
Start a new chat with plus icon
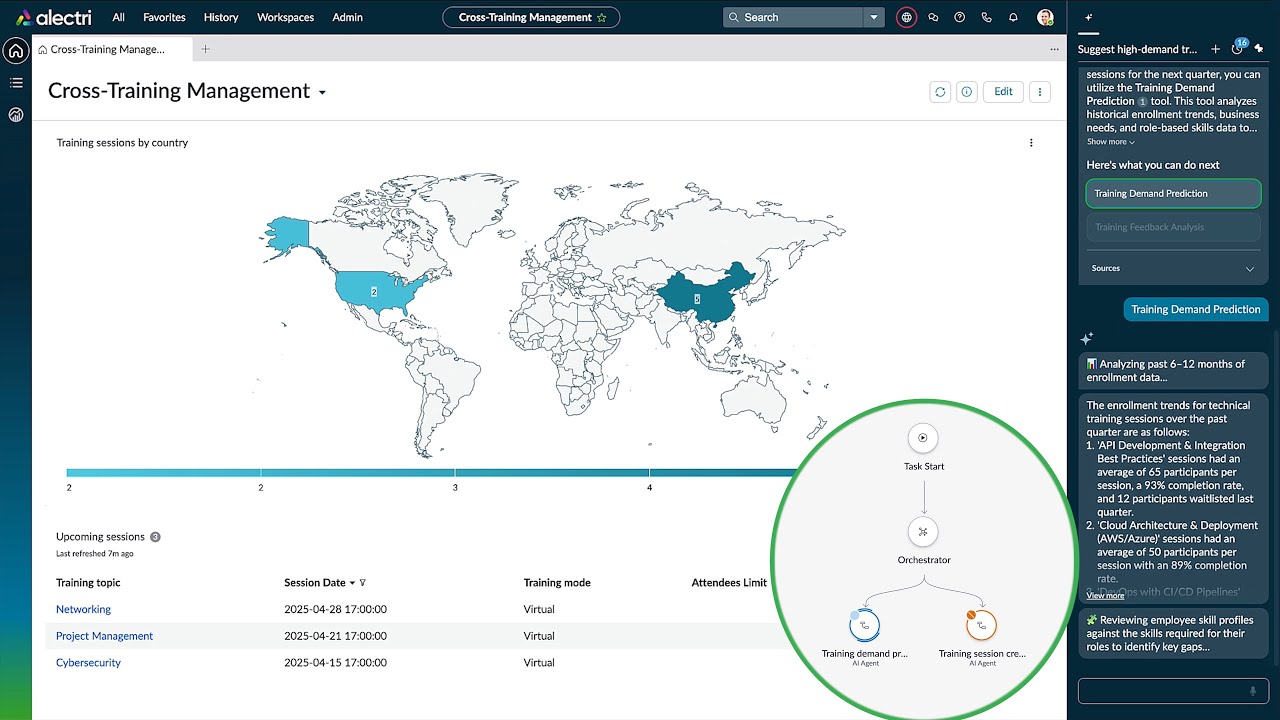pyautogui.click(x=1215, y=49)
